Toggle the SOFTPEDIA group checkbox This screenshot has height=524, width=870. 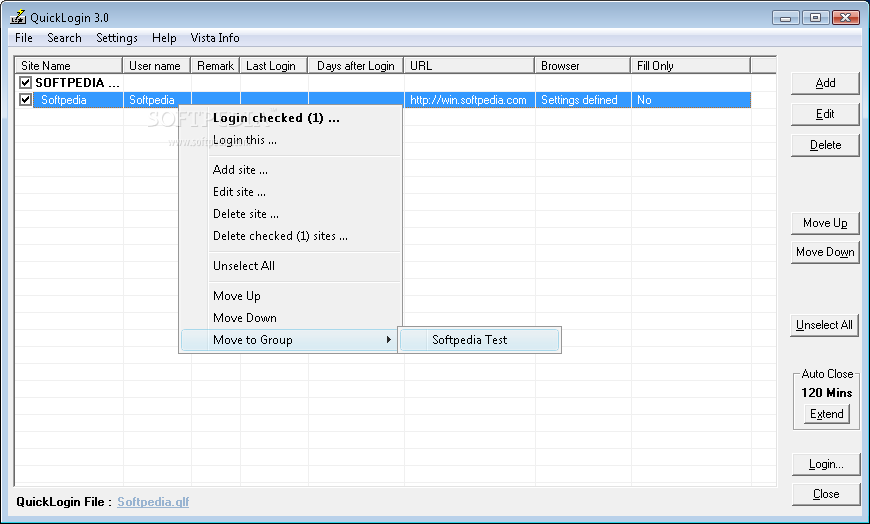tap(25, 83)
